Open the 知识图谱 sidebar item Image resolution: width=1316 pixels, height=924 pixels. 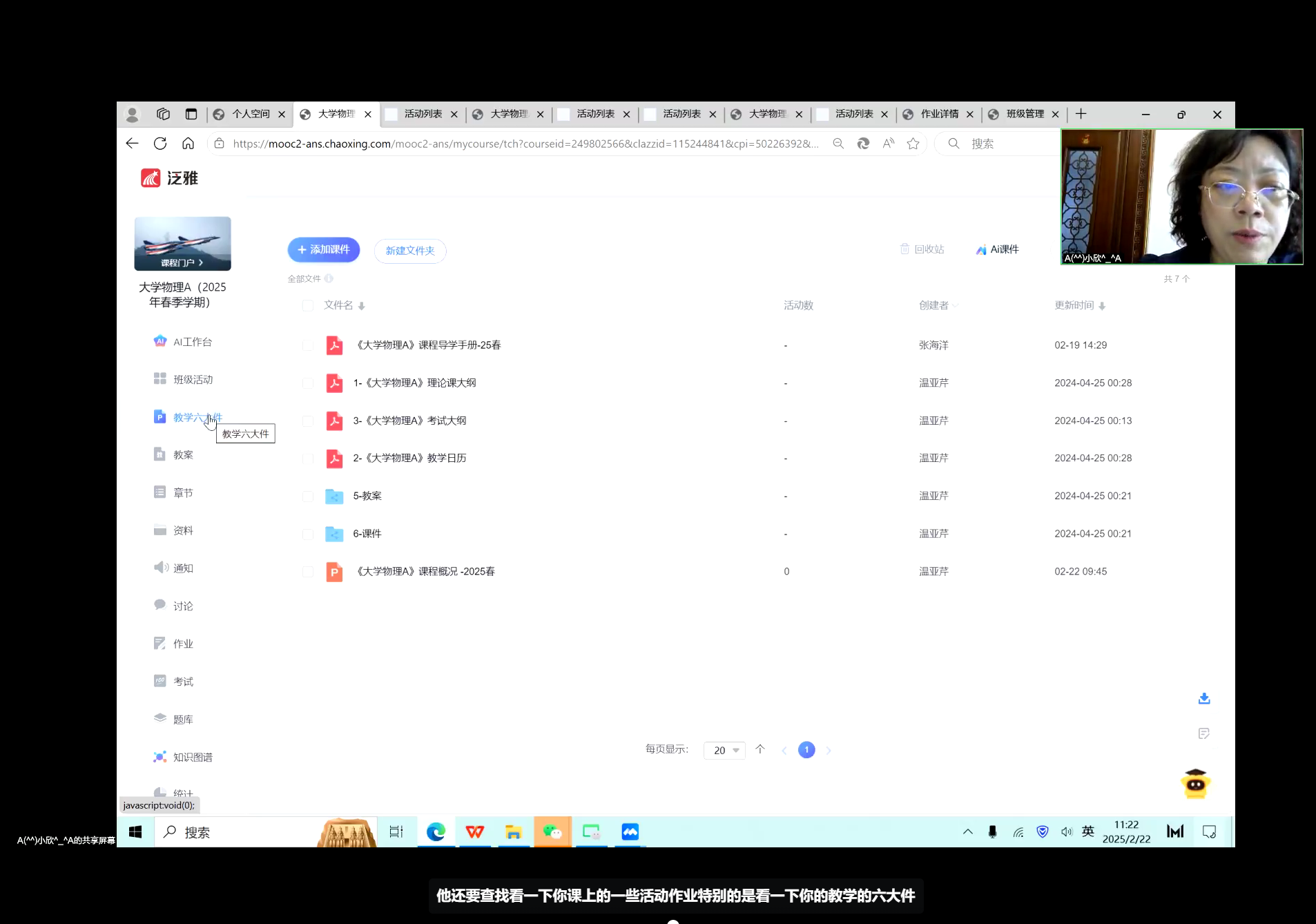[192, 757]
